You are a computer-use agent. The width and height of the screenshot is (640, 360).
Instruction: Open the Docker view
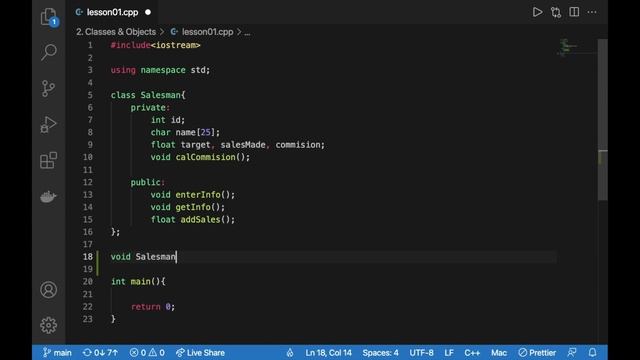tap(48, 197)
